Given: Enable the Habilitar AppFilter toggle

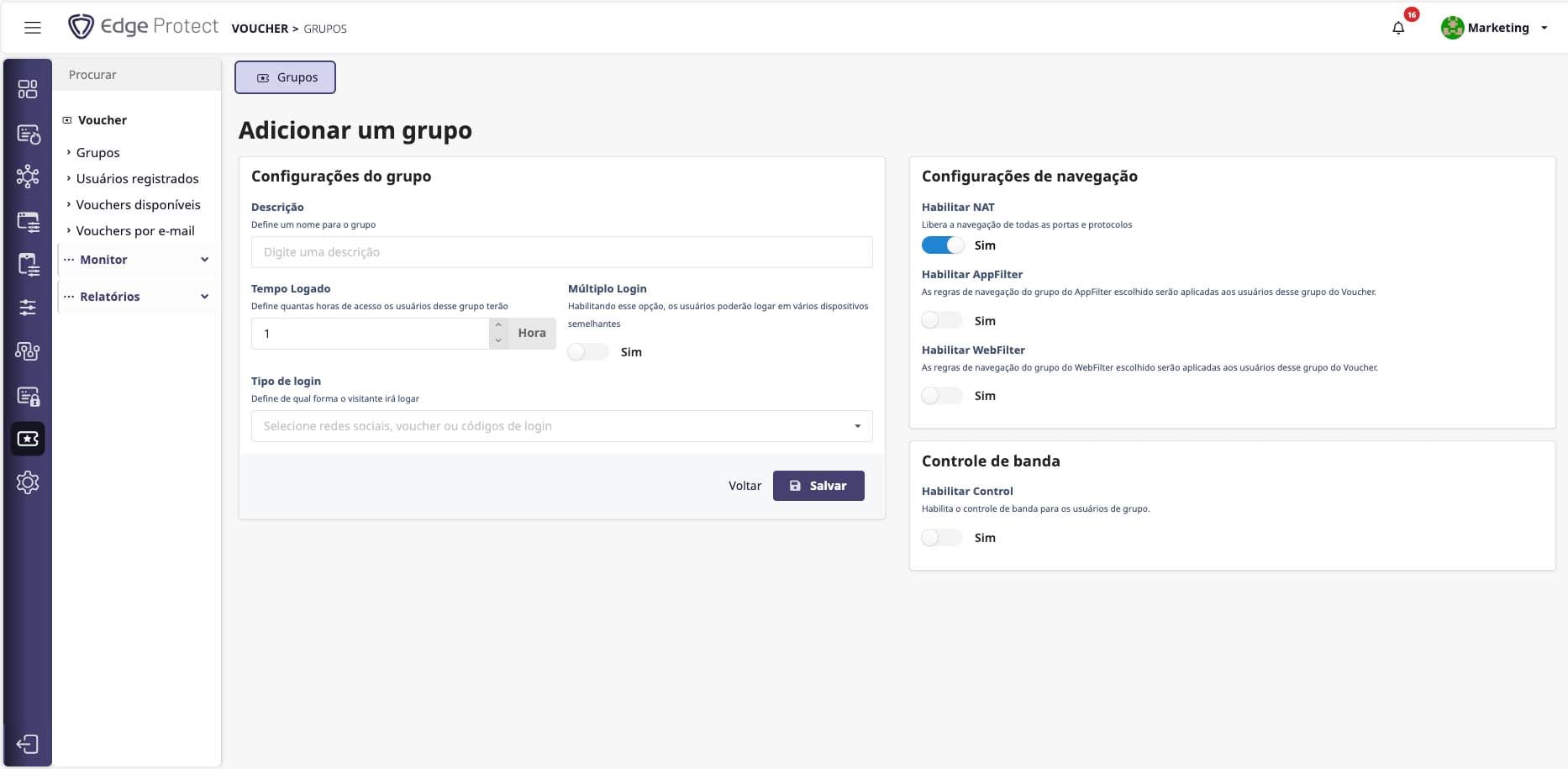Looking at the screenshot, I should 942,321.
